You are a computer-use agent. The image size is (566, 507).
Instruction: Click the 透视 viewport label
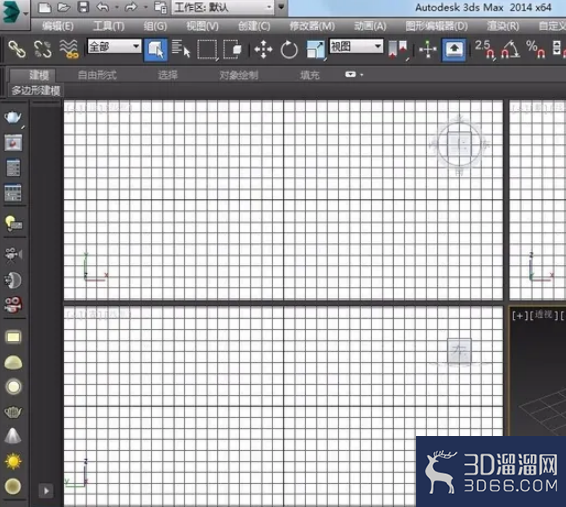(543, 315)
